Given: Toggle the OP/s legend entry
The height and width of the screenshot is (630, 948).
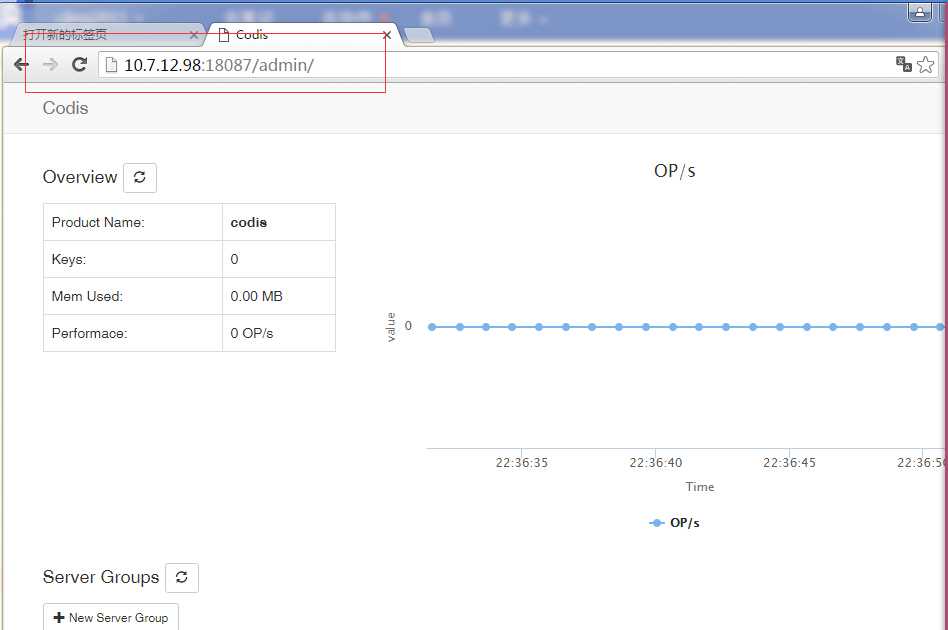Looking at the screenshot, I should tap(675, 523).
